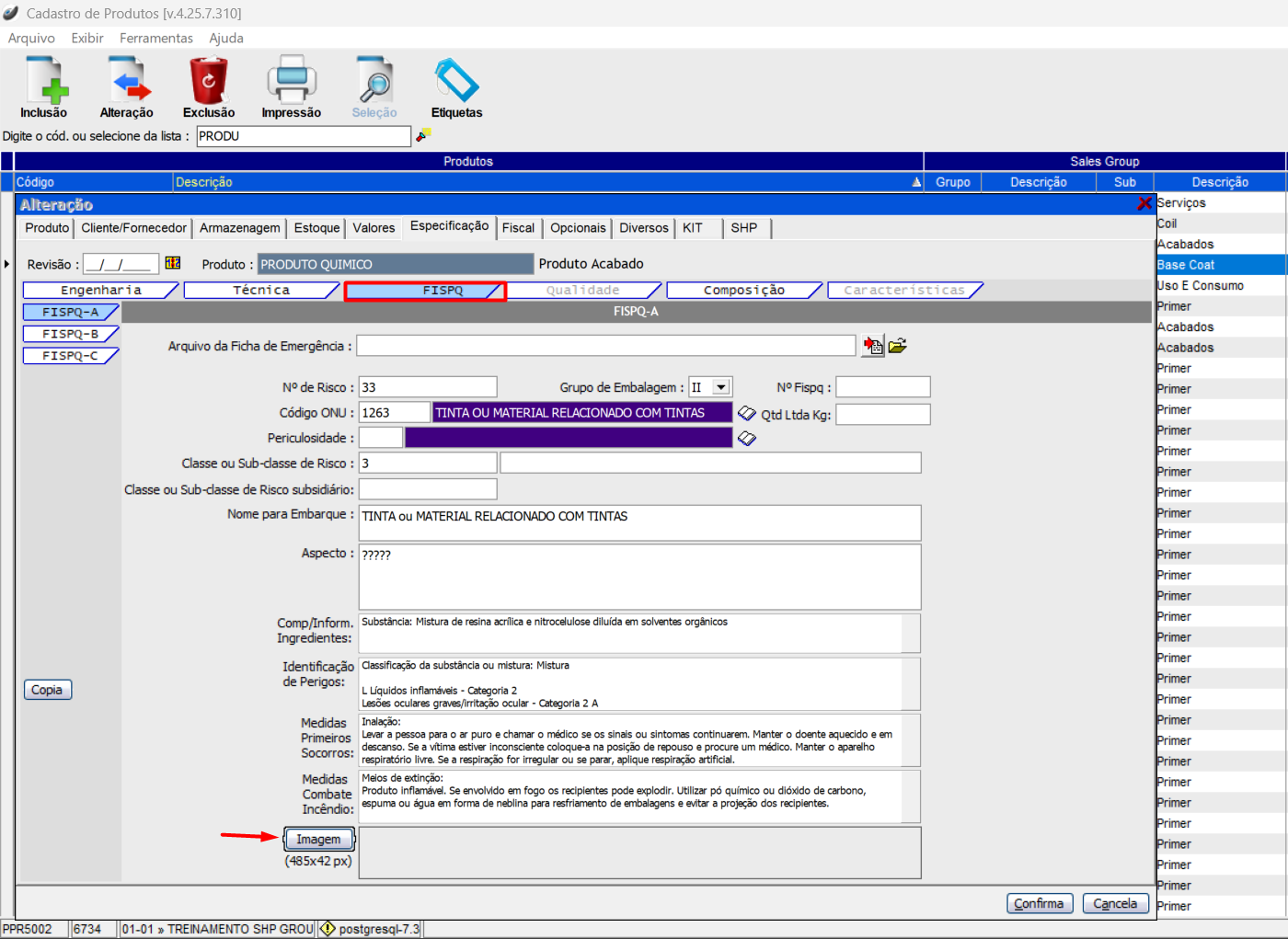Click the lookup icon beside Periculosidade
The image size is (1288, 939).
coord(747,439)
